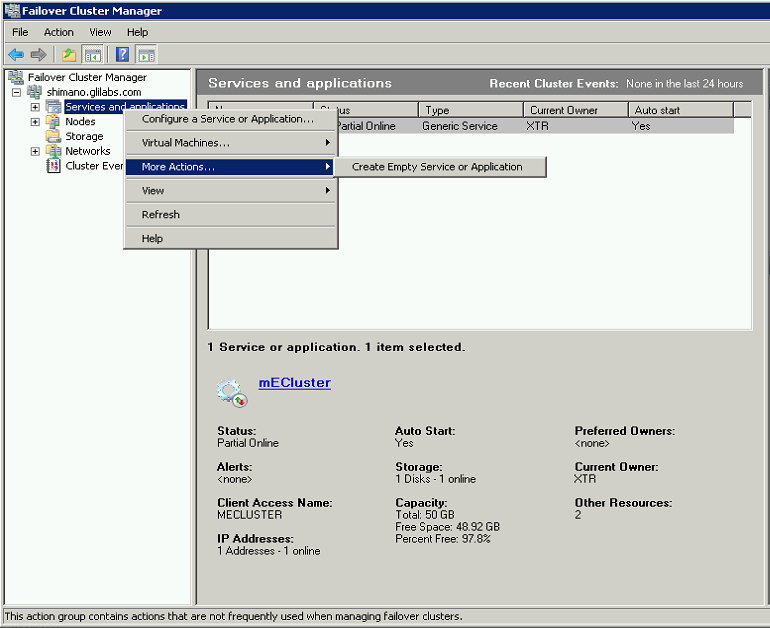Expand the Nodes tree branch
Image resolution: width=770 pixels, height=628 pixels.
coord(35,122)
